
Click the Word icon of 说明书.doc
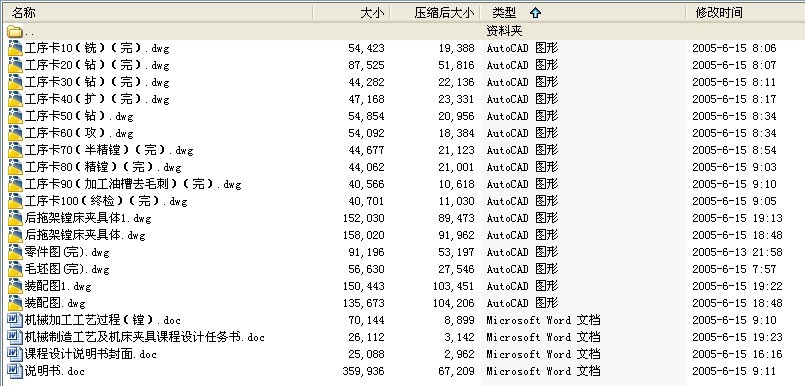click(15, 370)
